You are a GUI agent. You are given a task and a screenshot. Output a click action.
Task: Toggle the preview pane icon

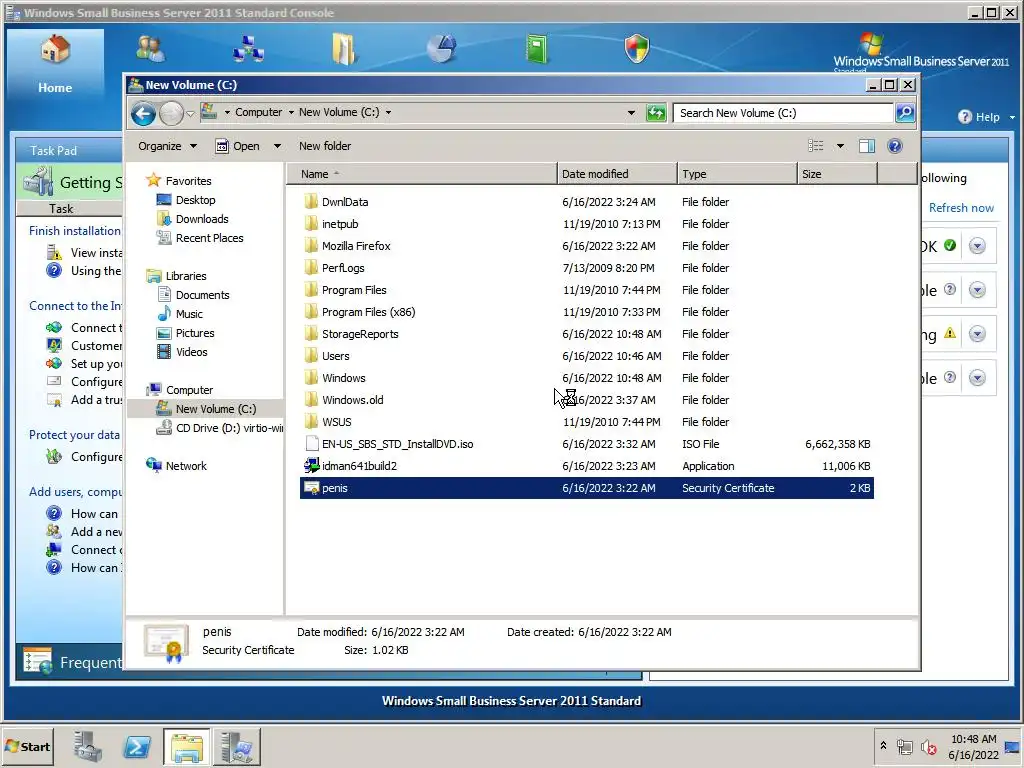point(867,146)
